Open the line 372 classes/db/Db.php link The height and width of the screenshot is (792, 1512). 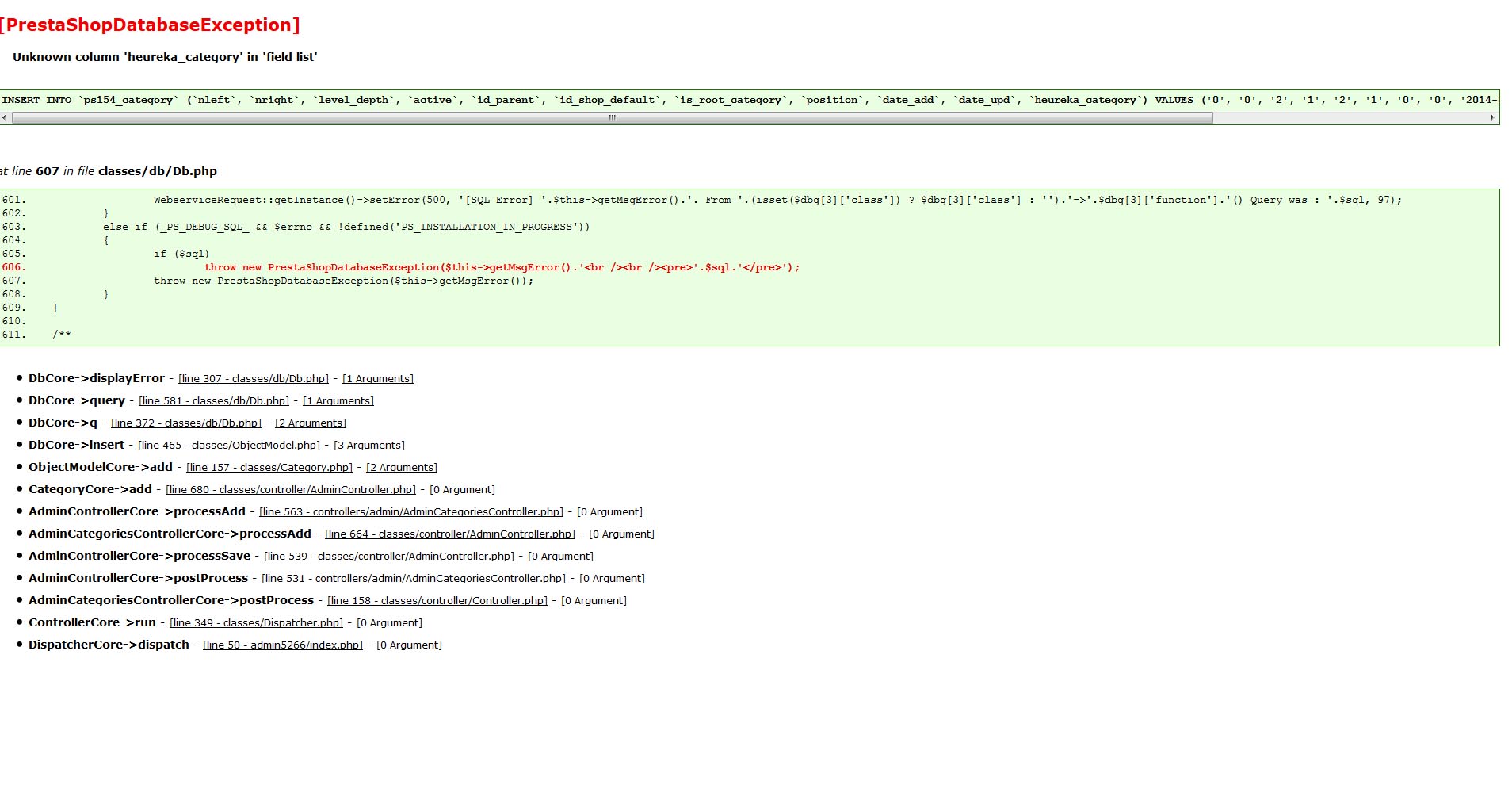click(x=186, y=423)
